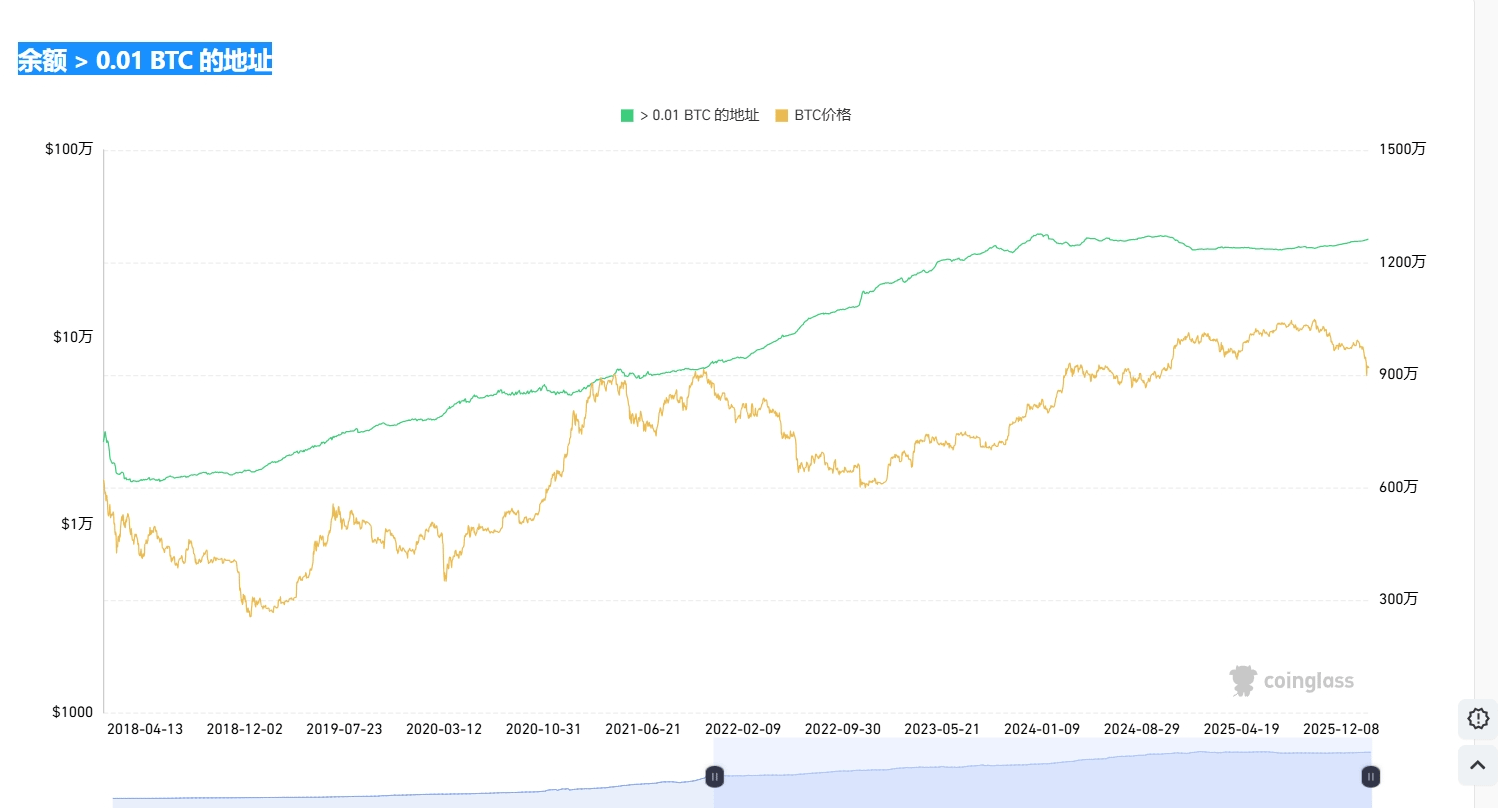The width and height of the screenshot is (1498, 808).
Task: Click the left handle of the zoom slider
Action: [x=714, y=776]
